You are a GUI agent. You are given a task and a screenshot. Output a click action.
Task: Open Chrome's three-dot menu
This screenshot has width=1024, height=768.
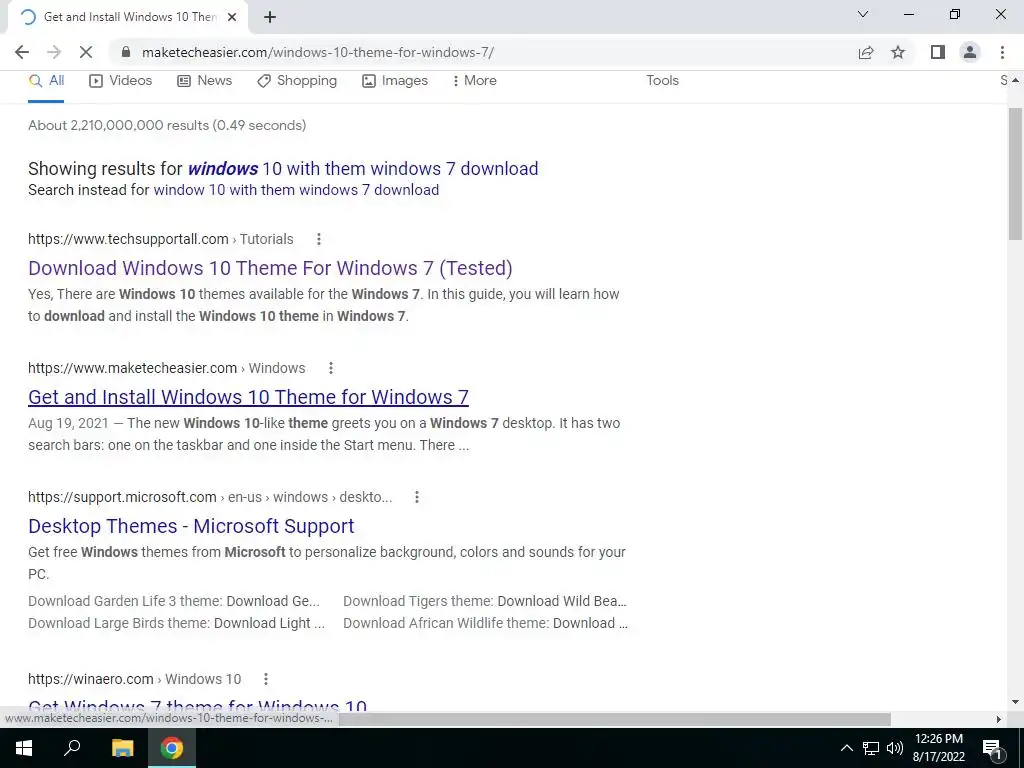pos(1002,52)
